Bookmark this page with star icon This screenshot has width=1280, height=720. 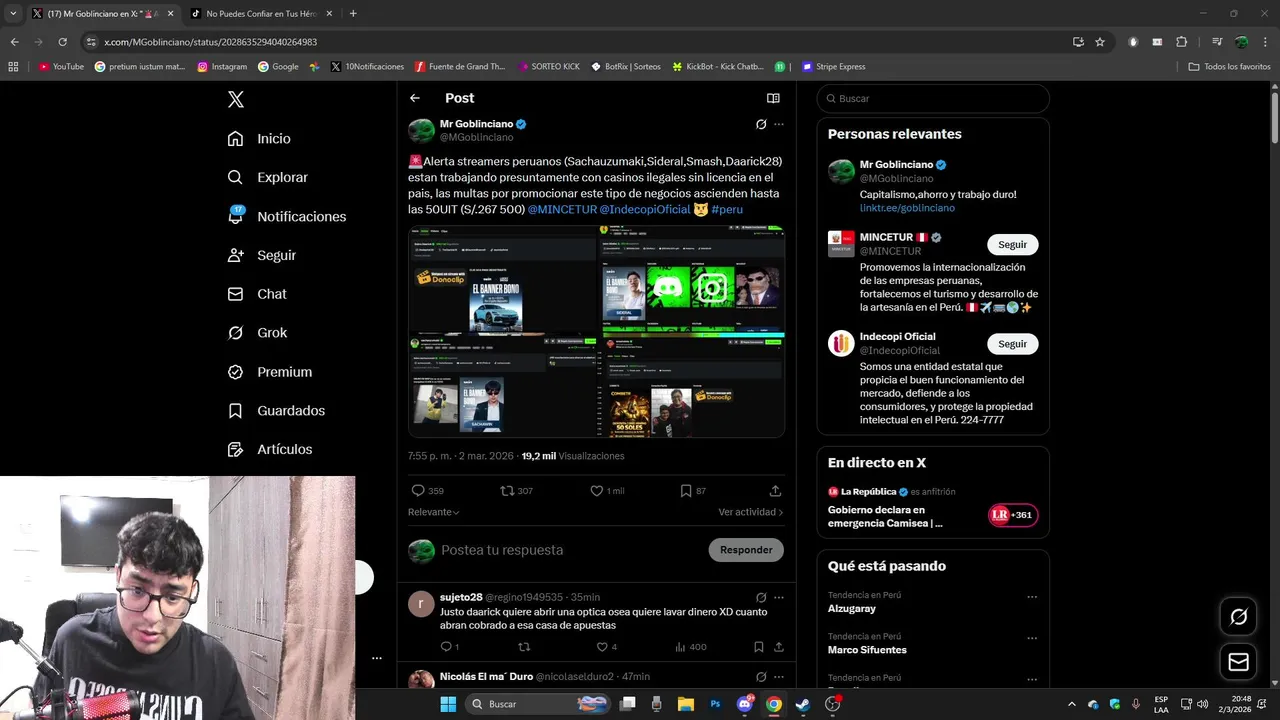[1100, 42]
